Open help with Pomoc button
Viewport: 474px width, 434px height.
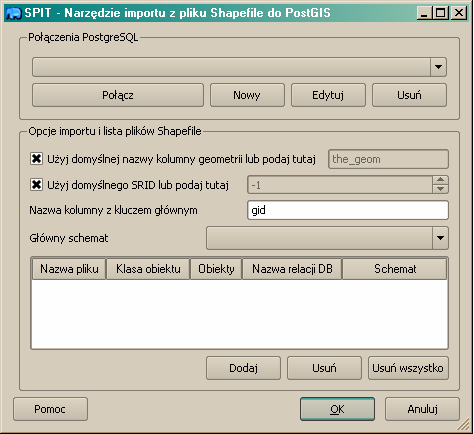50,409
